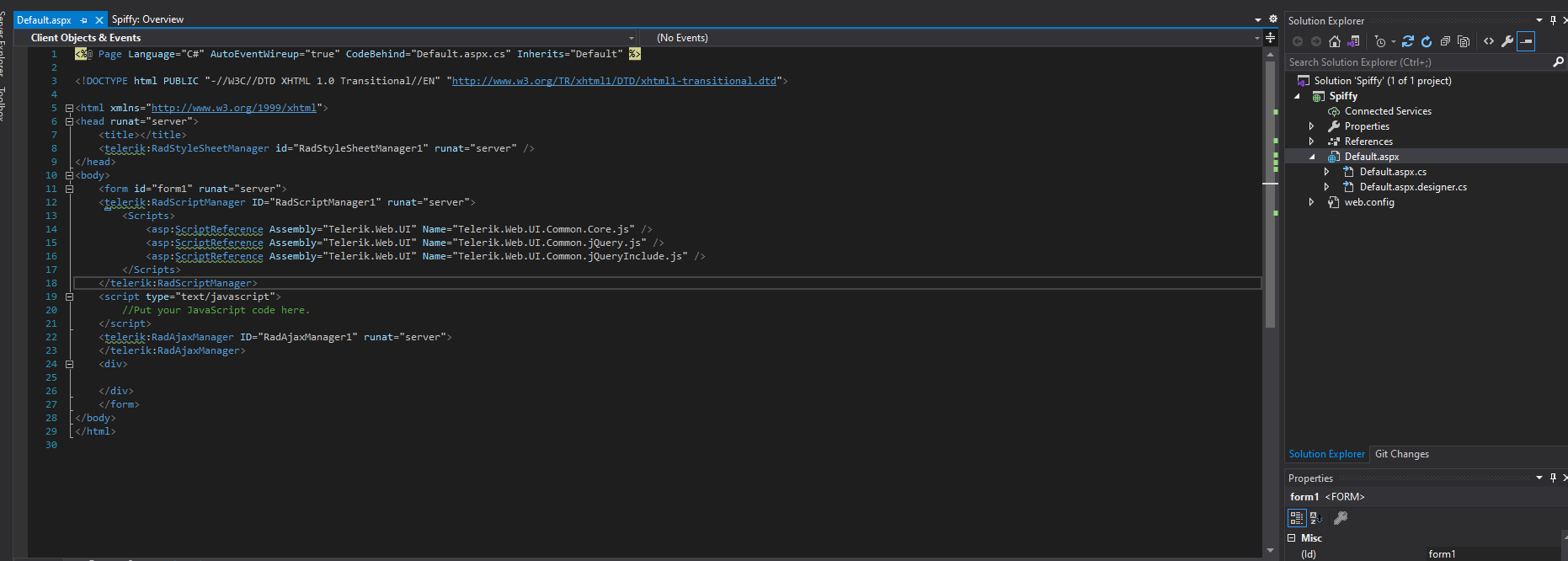Click the Search Solution Explorer field
Screen dimensions: 1568x561
click(1415, 62)
